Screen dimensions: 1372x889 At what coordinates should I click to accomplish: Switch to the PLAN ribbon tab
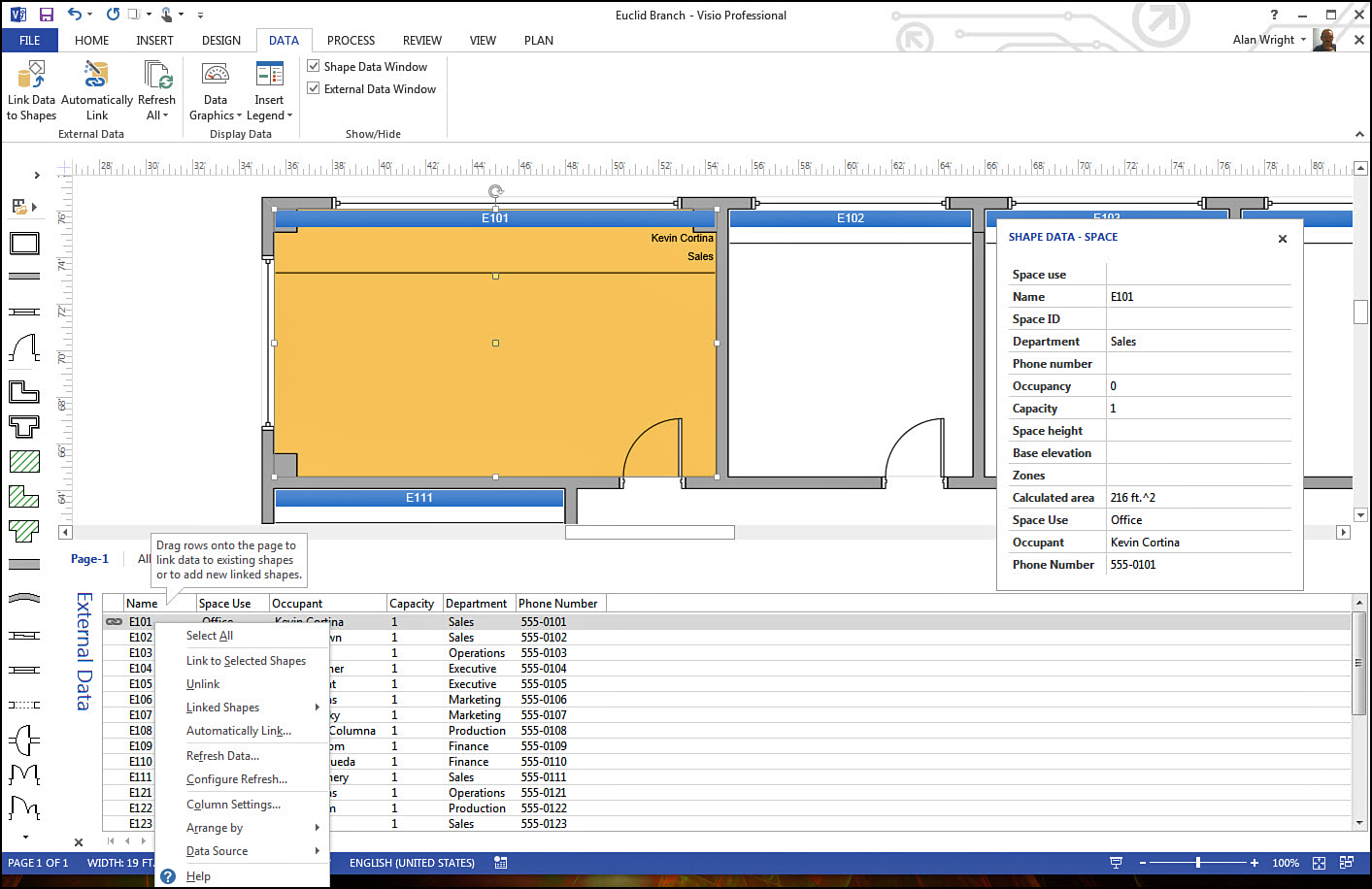tap(538, 40)
